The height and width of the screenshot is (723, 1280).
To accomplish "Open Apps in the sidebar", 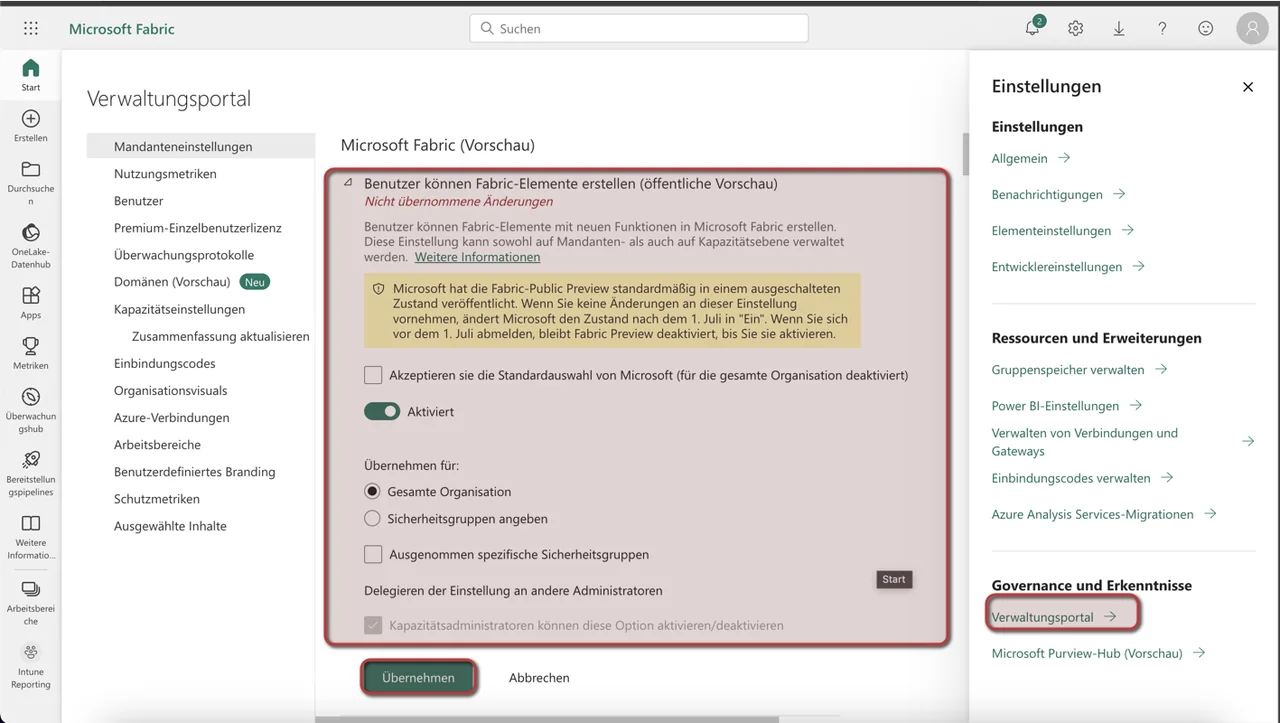I will pos(31,303).
